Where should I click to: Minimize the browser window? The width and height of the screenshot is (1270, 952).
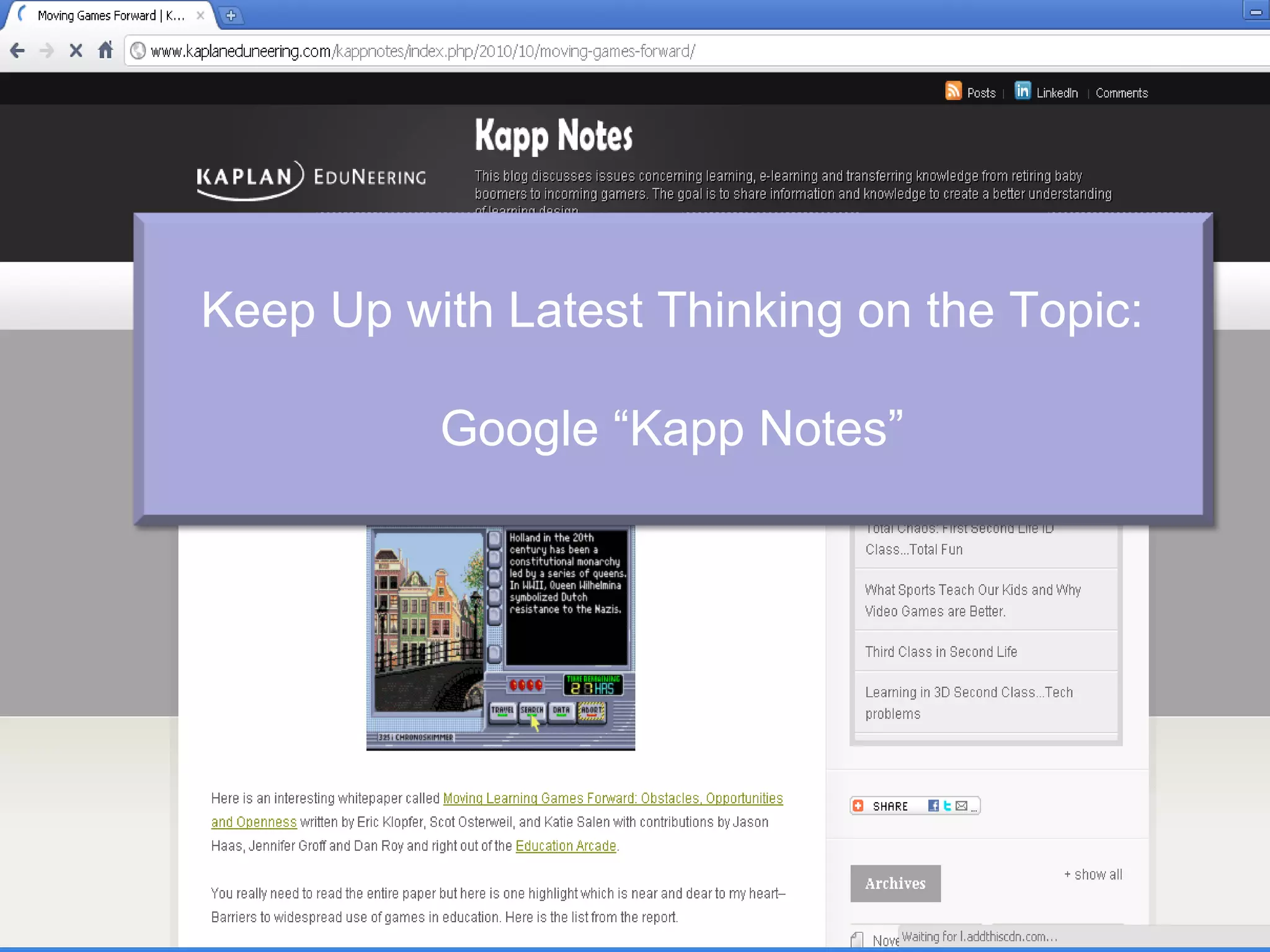(1256, 12)
